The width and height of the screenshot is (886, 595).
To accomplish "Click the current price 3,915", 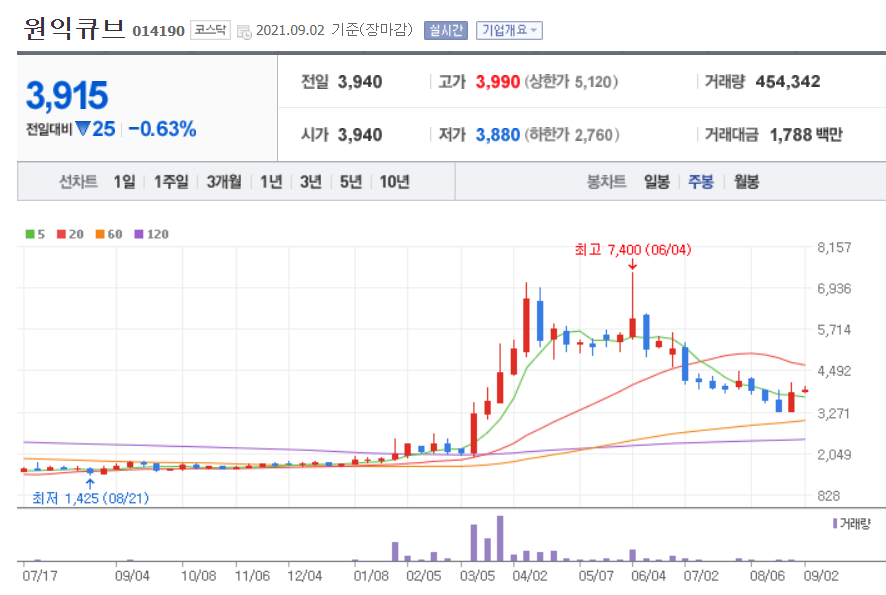I will pos(67,95).
